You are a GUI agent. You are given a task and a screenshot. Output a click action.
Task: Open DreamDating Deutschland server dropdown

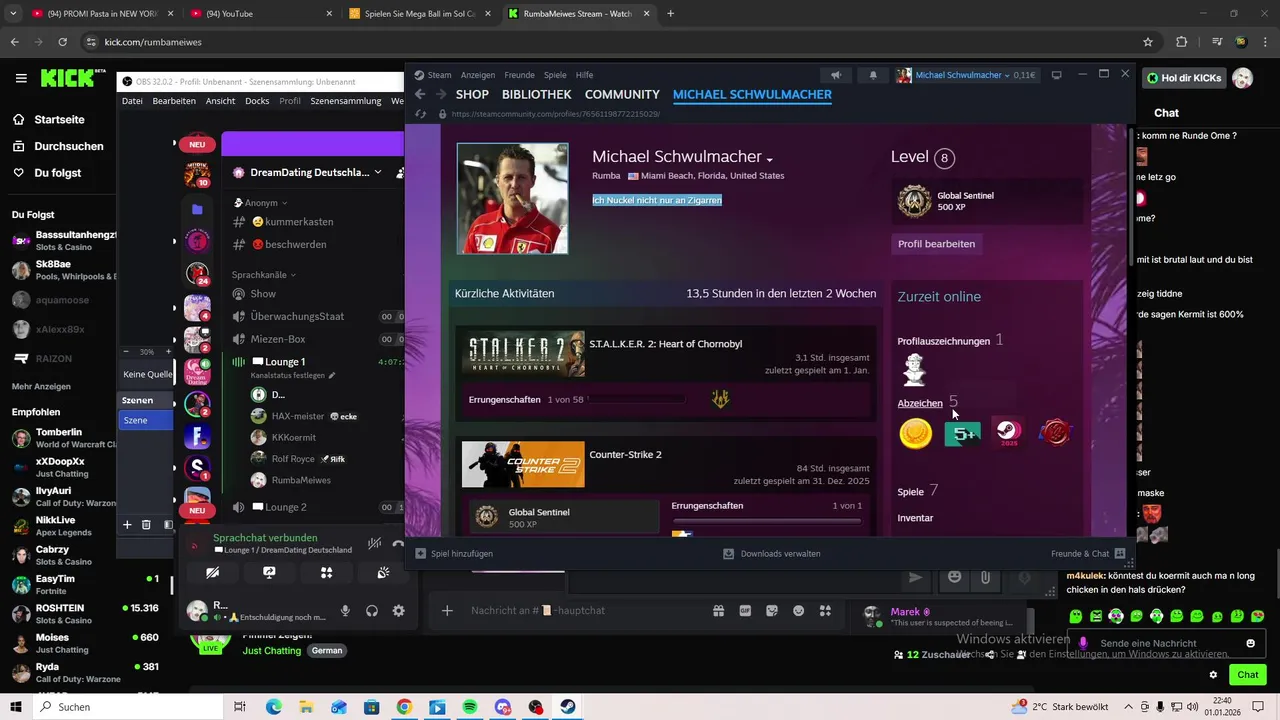pyautogui.click(x=378, y=172)
